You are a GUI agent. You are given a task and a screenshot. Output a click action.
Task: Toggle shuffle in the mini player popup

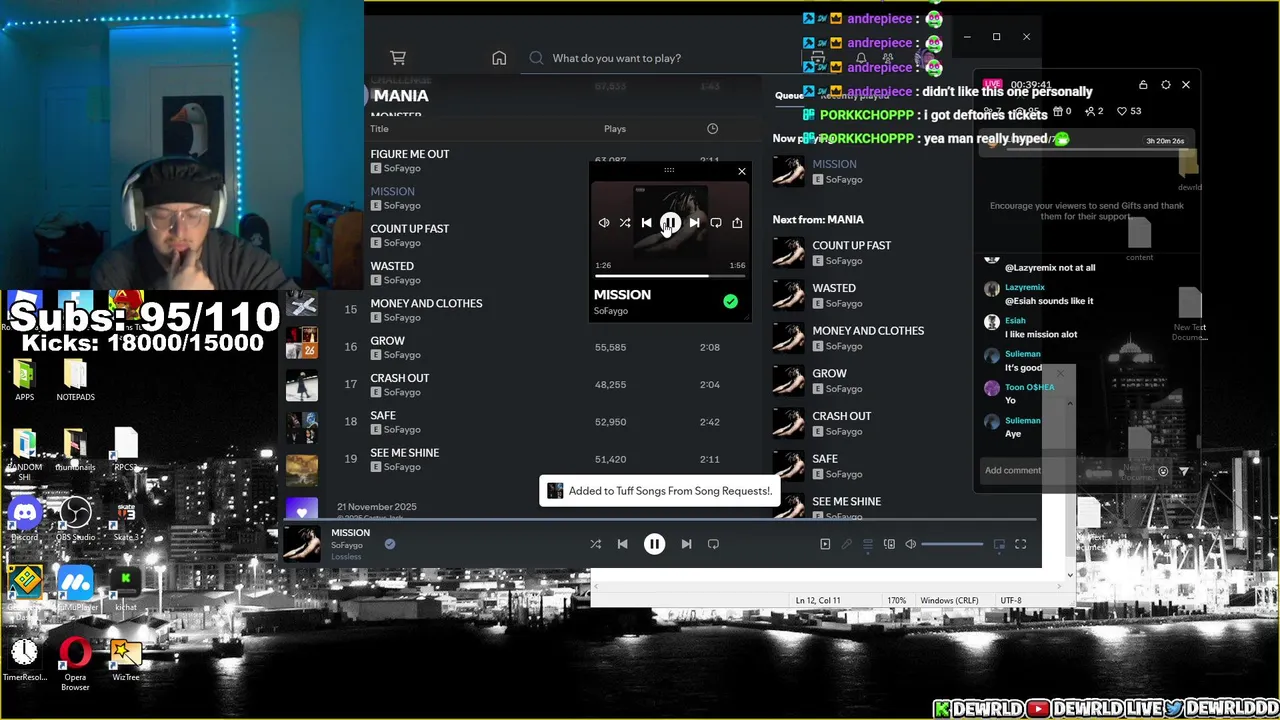(x=625, y=223)
